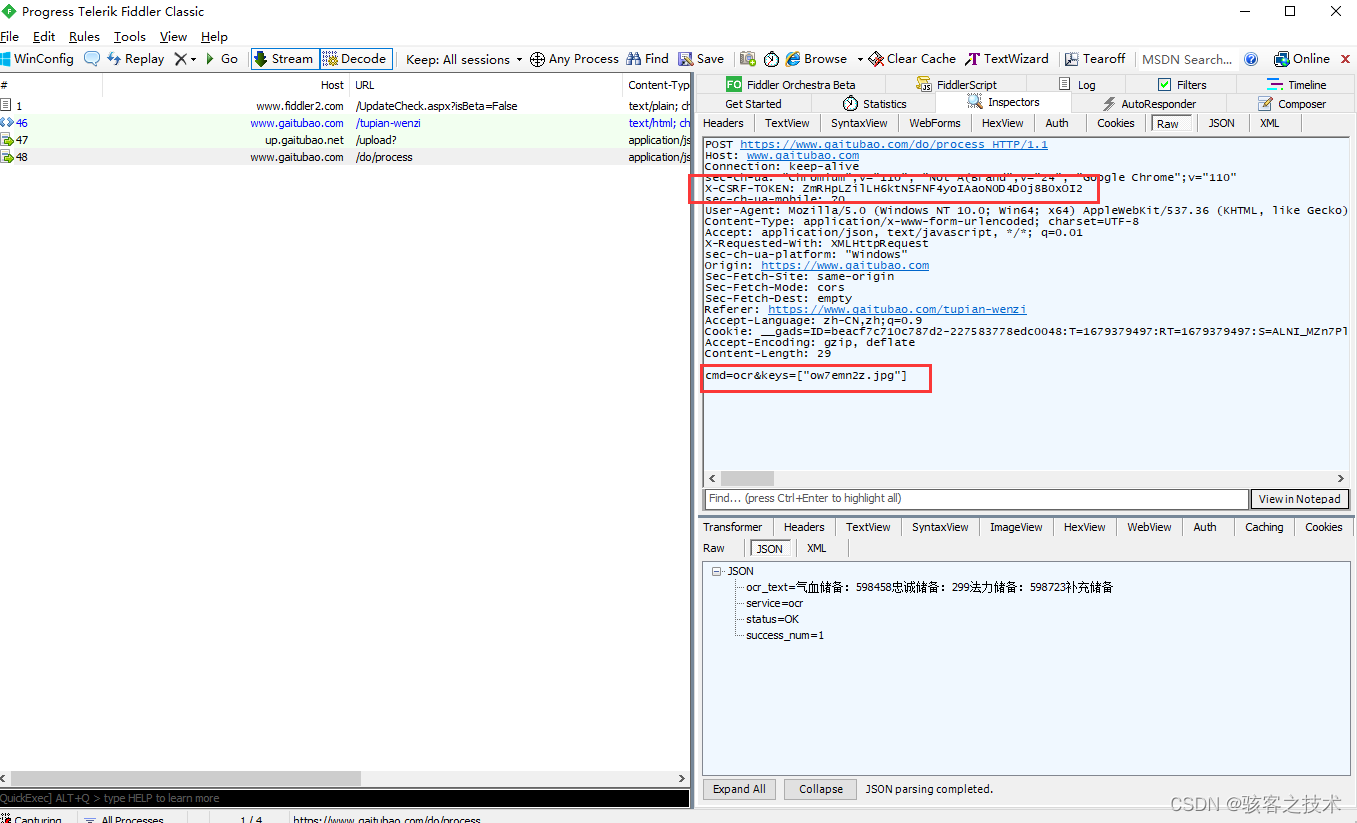Click the Go resume button
Screen dimensions: 1357x823
[221, 59]
